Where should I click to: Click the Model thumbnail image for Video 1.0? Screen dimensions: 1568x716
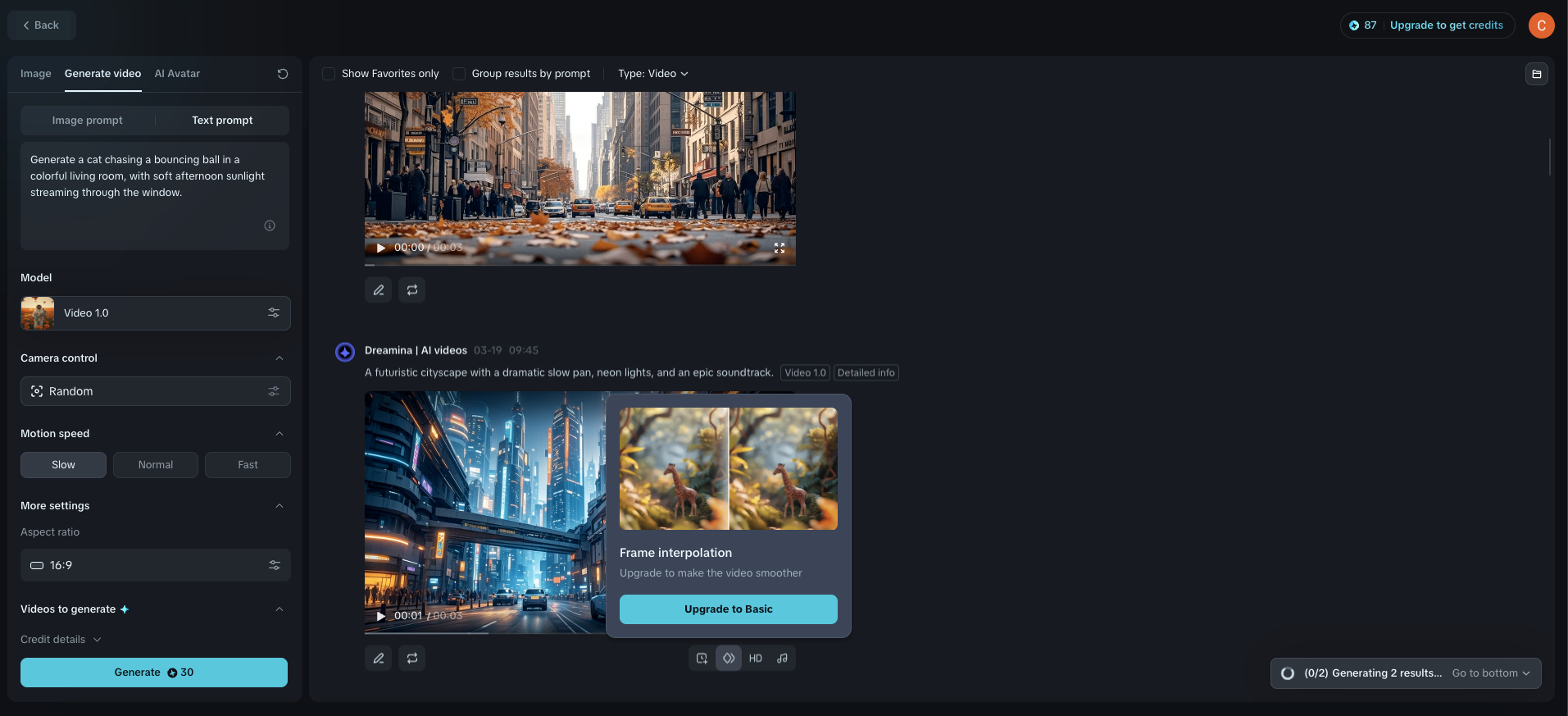pyautogui.click(x=38, y=313)
